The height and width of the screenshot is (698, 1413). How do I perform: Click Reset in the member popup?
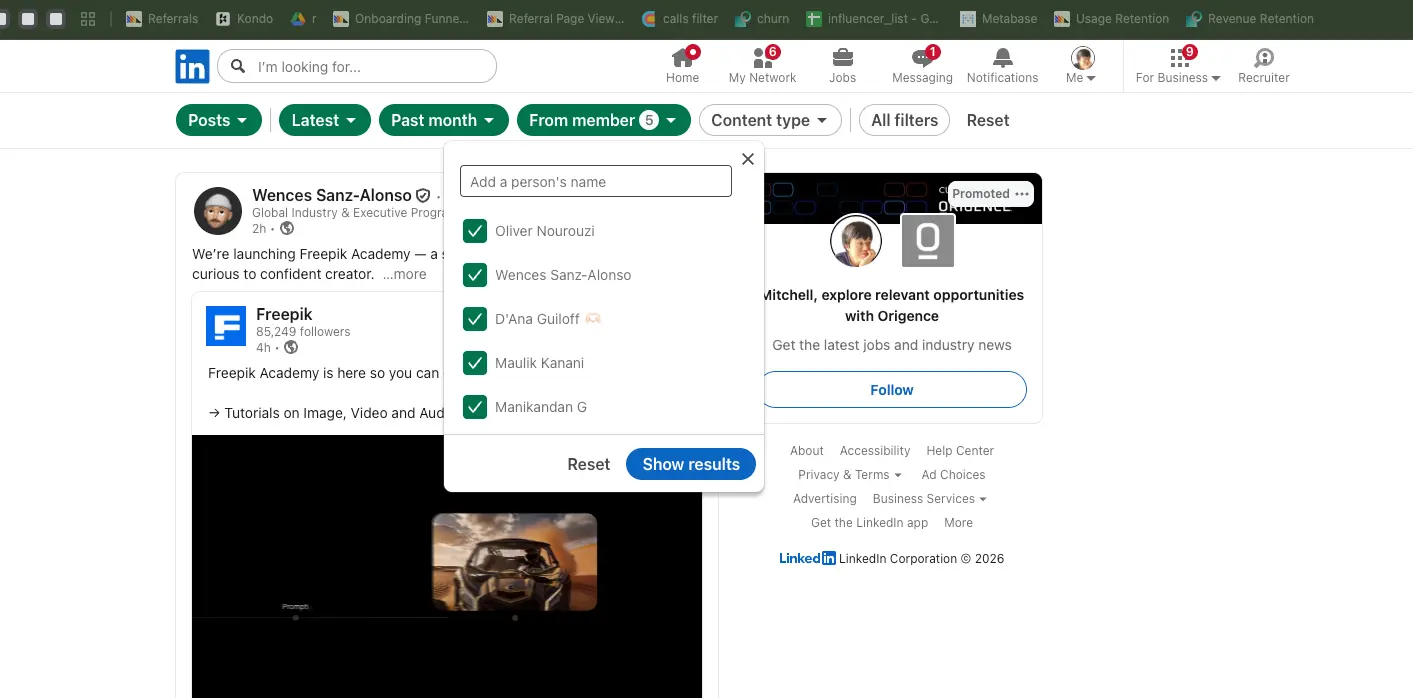(588, 464)
